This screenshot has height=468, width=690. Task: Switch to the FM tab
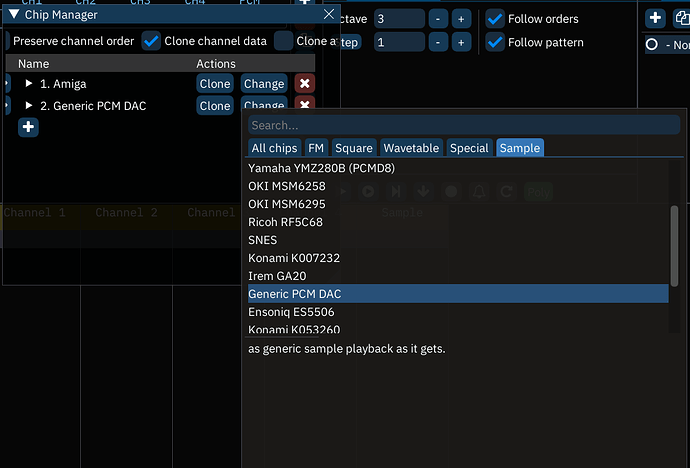pos(316,148)
